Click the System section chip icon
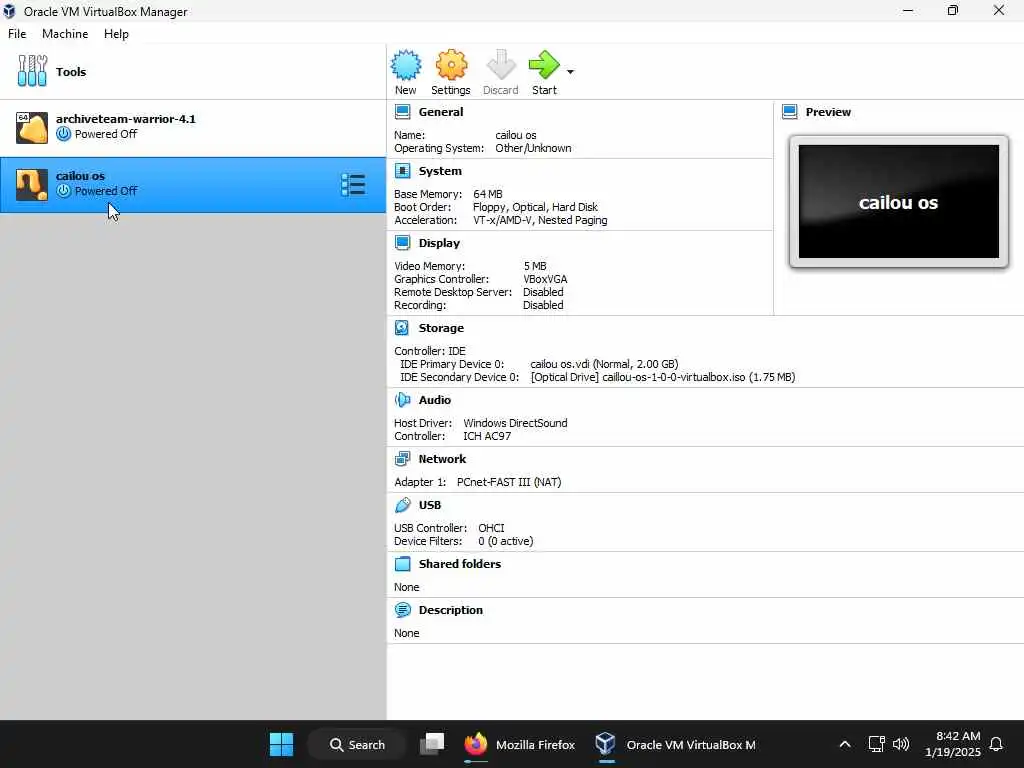Screen dimensions: 1024x768 [402, 171]
